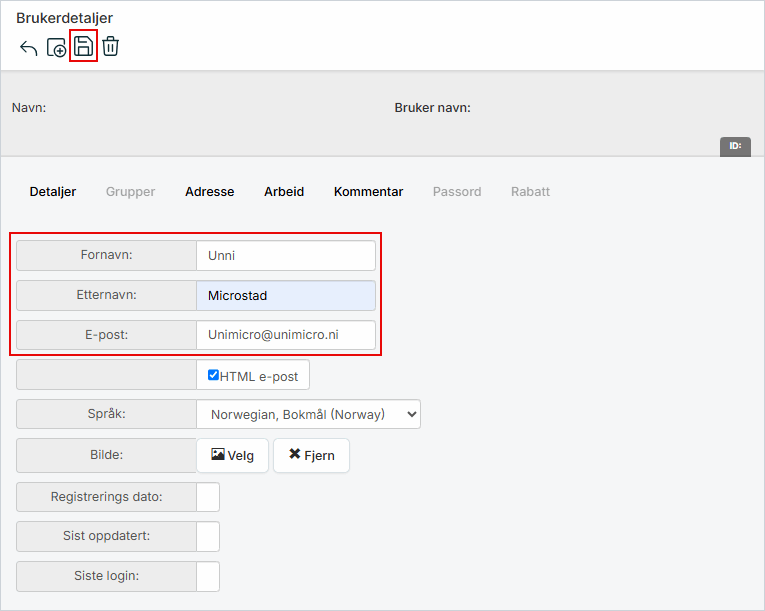The height and width of the screenshot is (611, 765).
Task: Switch to the Detaljer tab
Action: pyautogui.click(x=53, y=192)
